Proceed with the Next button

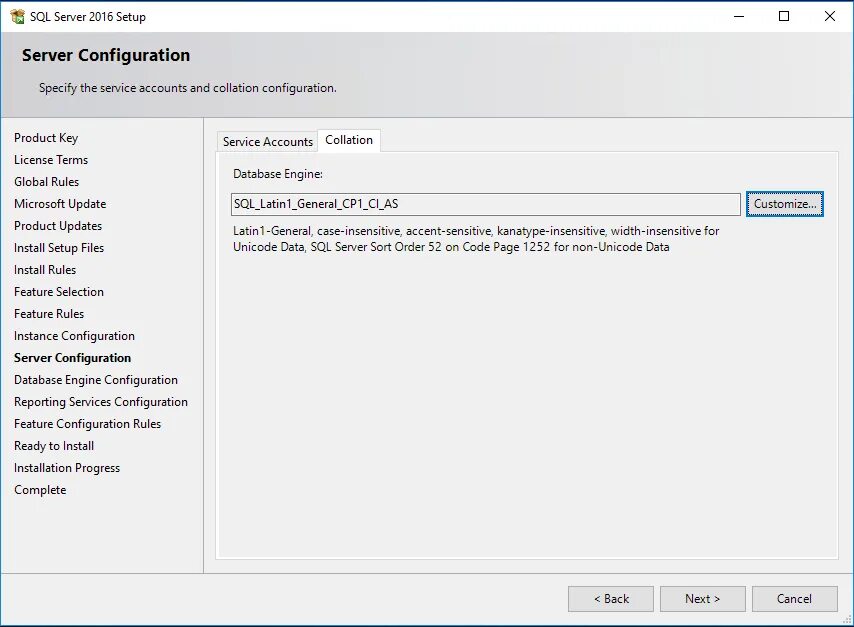[703, 599]
